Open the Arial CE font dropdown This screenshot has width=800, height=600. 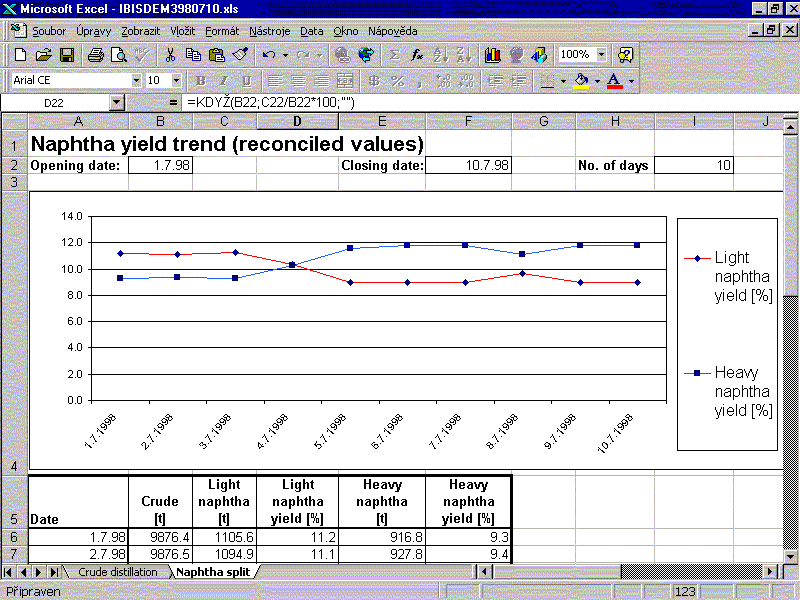point(137,80)
